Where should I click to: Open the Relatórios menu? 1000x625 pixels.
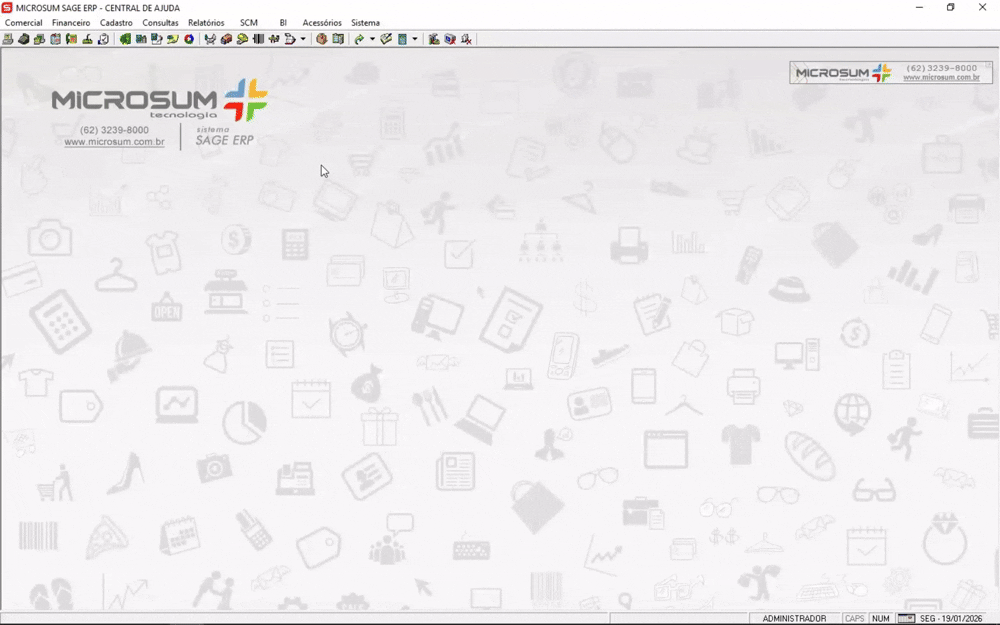206,22
